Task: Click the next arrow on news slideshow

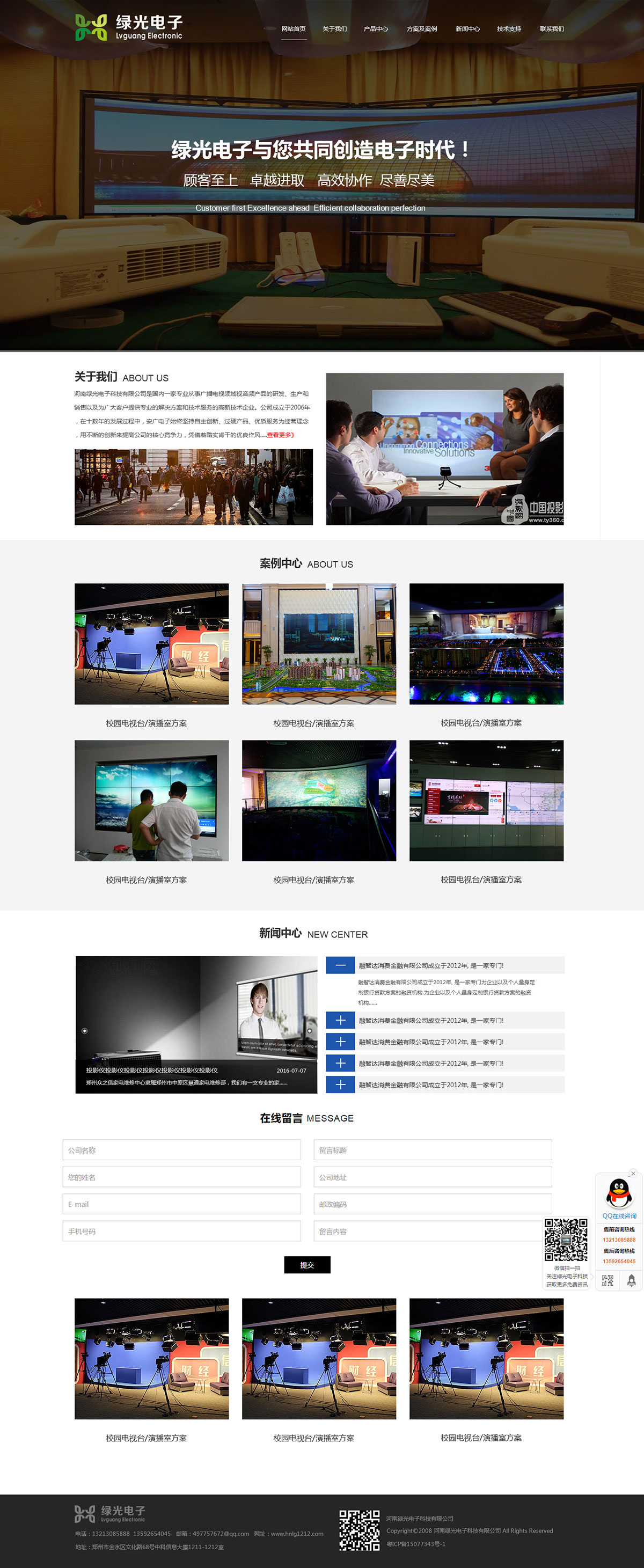Action: pos(309,1030)
